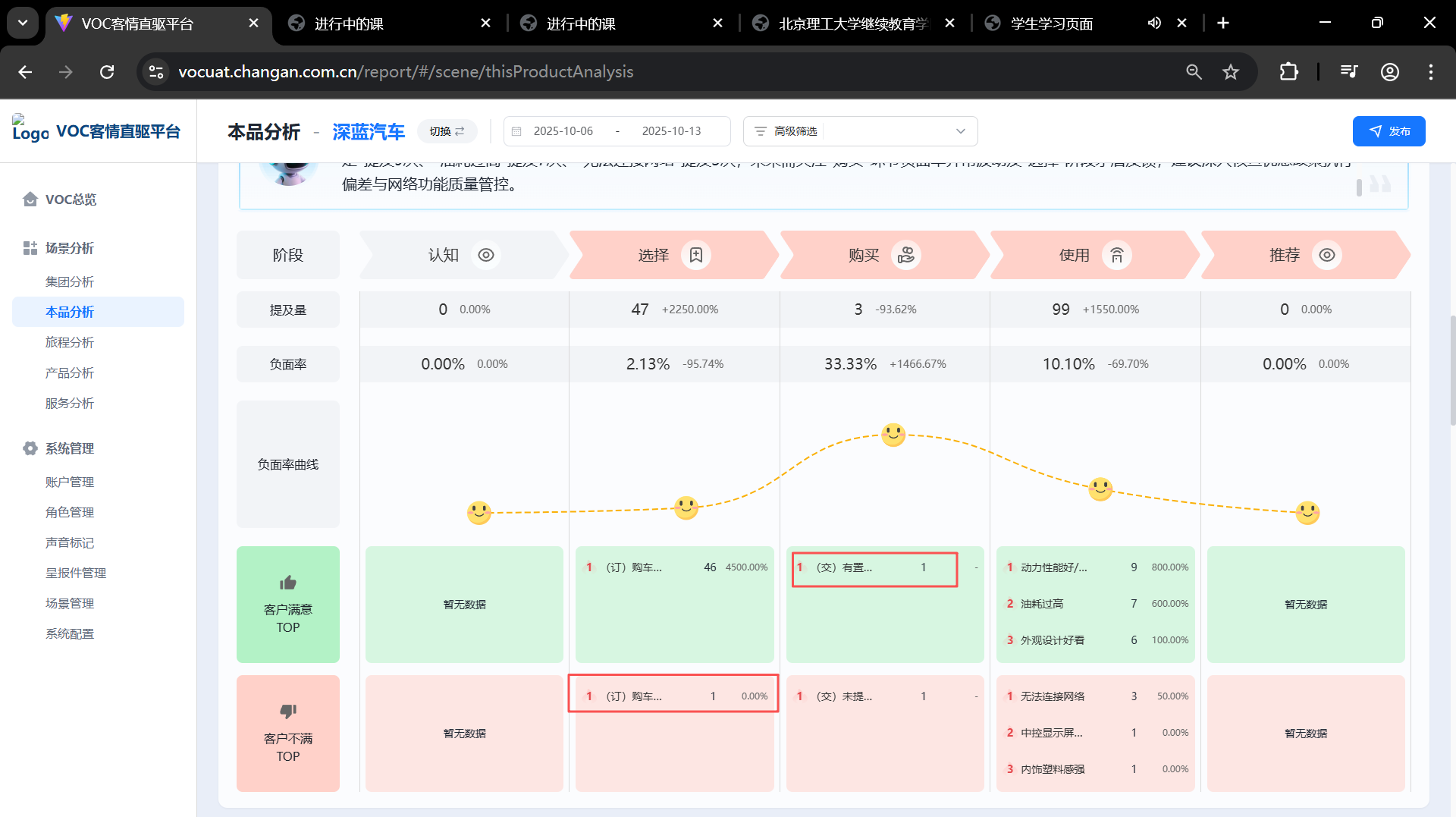Click the thumbs-up 客户满意 TOP icon
Viewport: 1456px width, 817px height.
click(288, 583)
